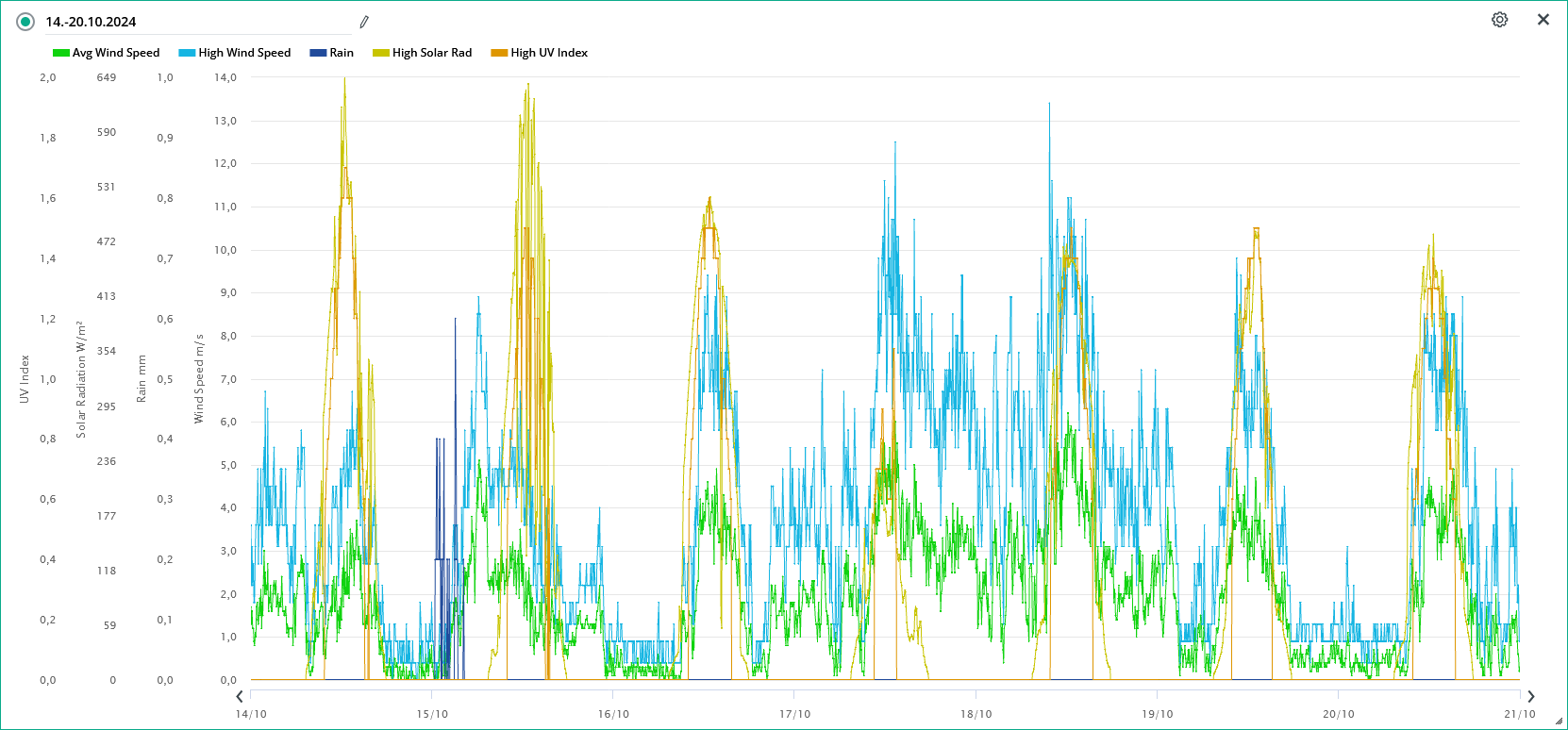Click the 19/10 date axis marker

[1157, 714]
